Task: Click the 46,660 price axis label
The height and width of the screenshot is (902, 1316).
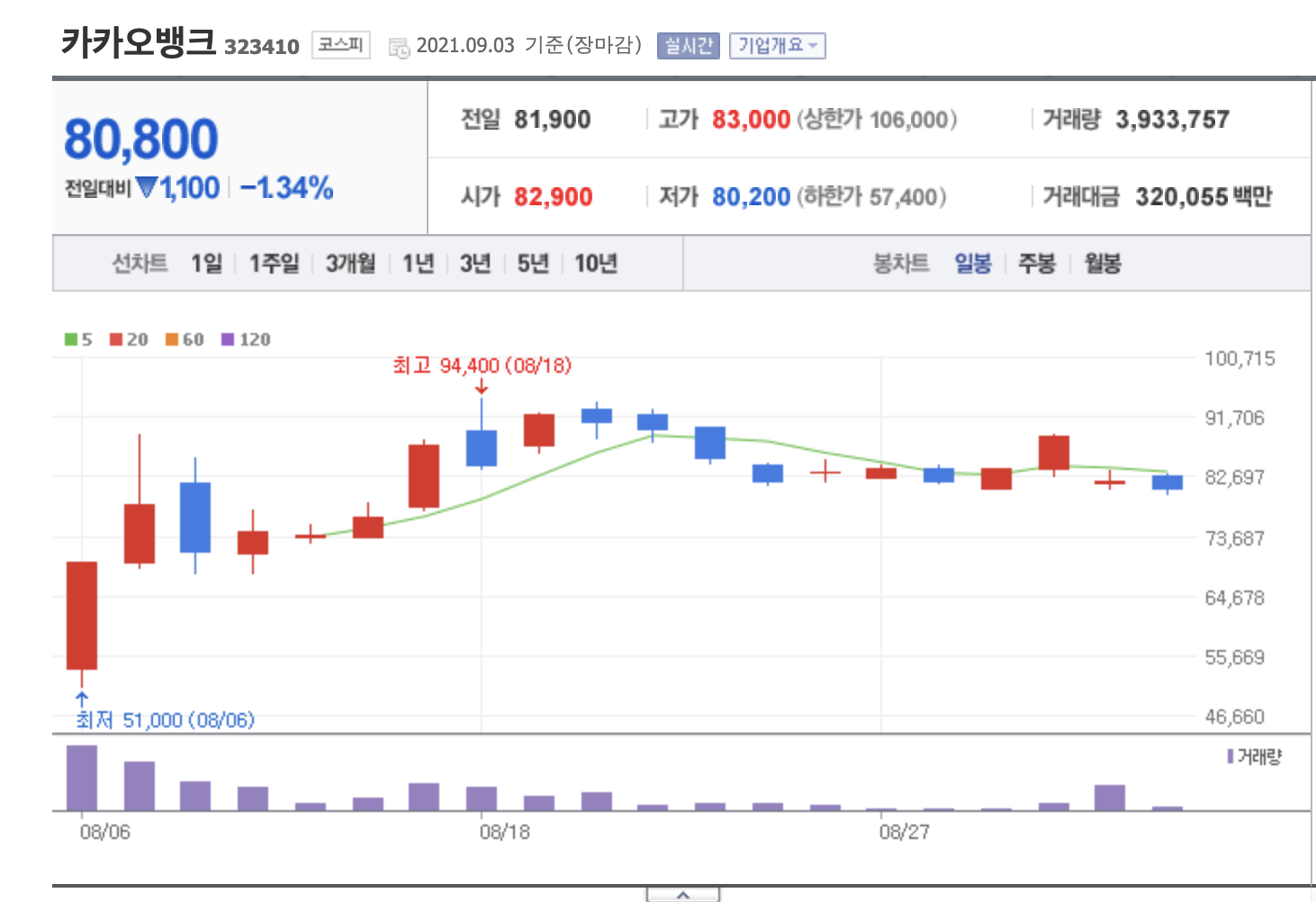Action: 1235,717
